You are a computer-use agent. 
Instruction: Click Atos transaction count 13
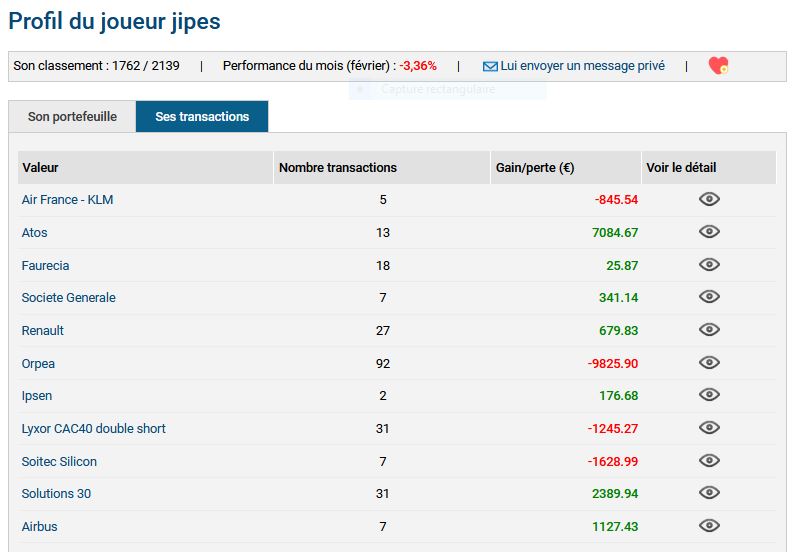(383, 232)
